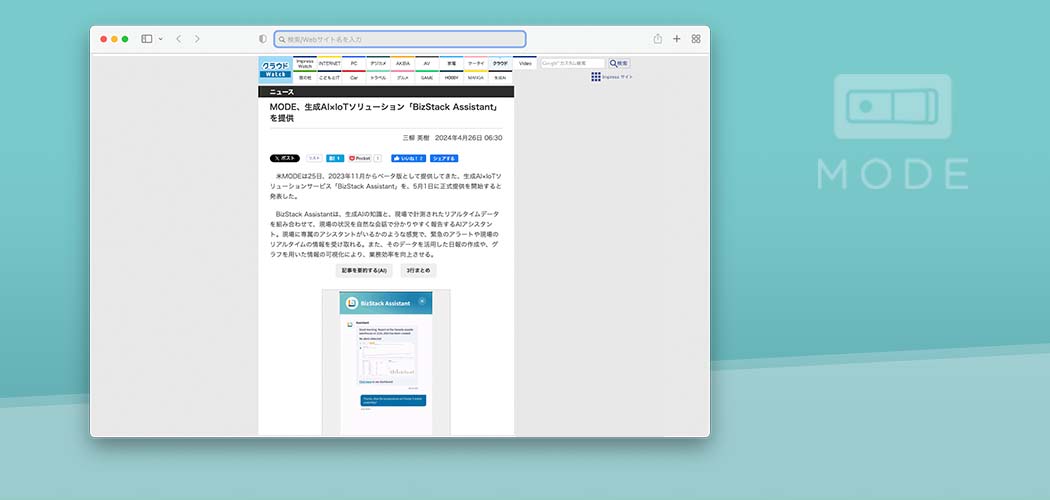The height and width of the screenshot is (500, 1050).
Task: Click the Safari sidebar toggle icon
Action: click(x=146, y=39)
